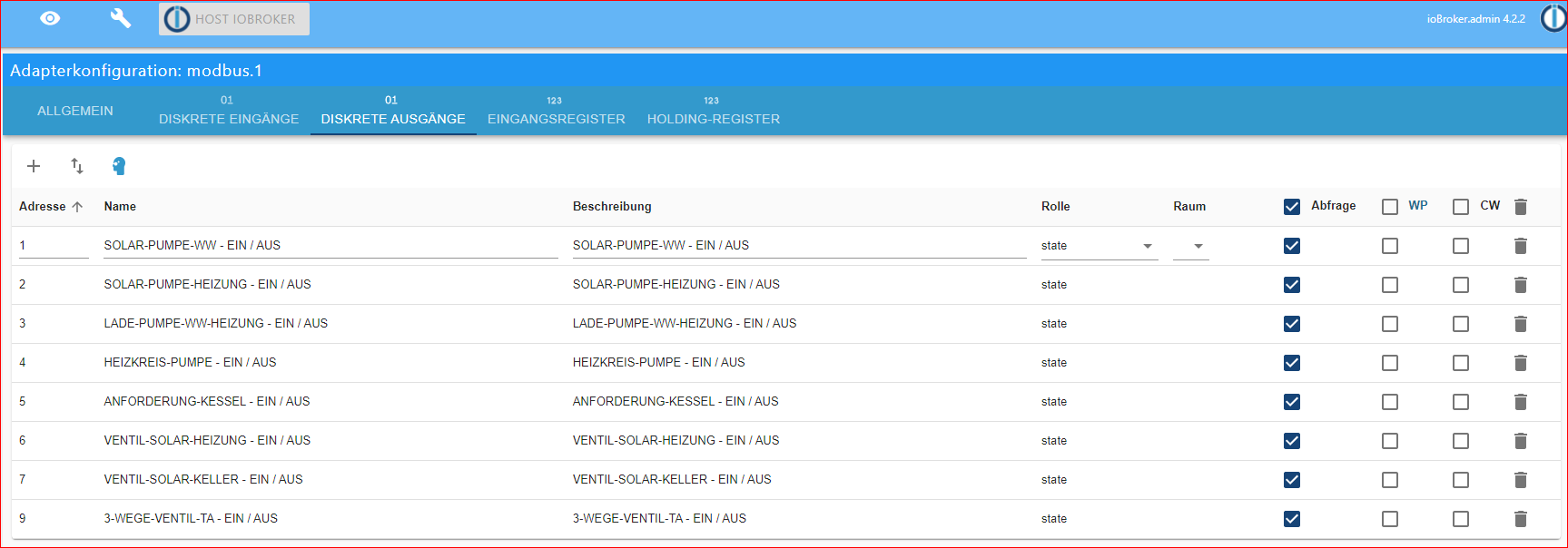Viewport: 1568px width, 548px height.
Task: Delete the SOLAR-PUMPE-WW row
Action: (x=1521, y=246)
